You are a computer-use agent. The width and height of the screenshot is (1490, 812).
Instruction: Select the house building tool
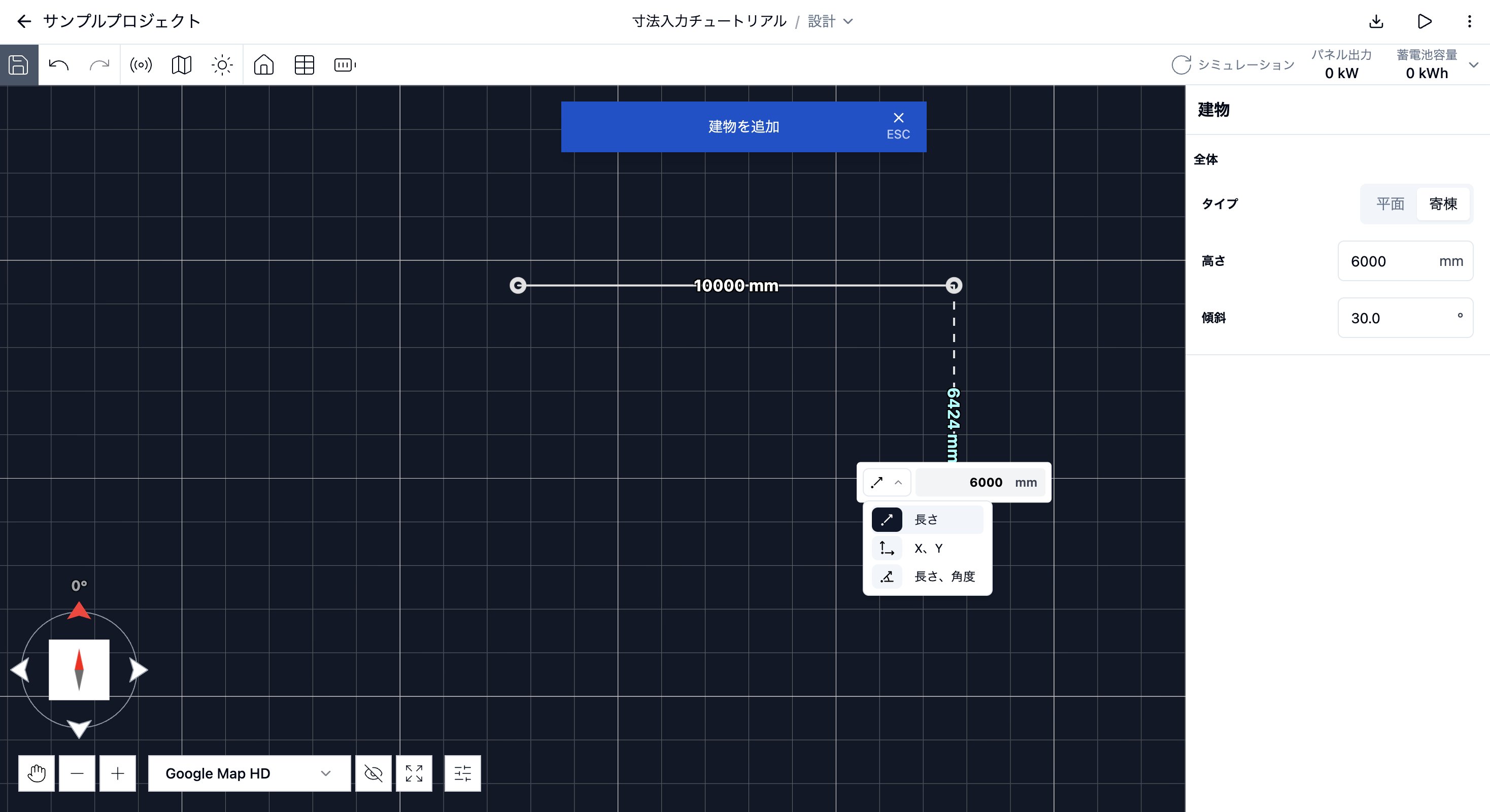264,65
